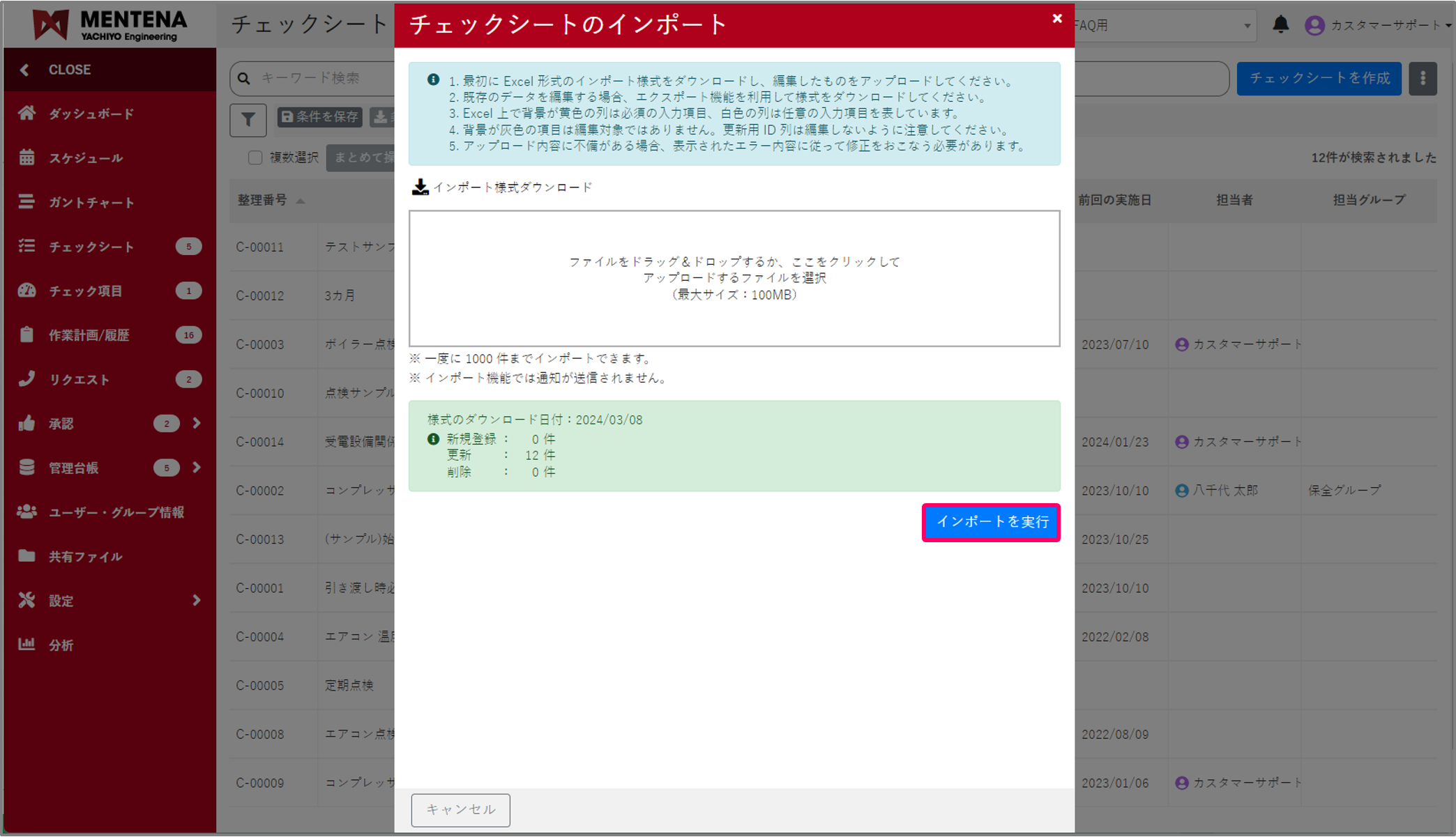Open the ガントチャート view
This screenshot has width=1456, height=837.
pyautogui.click(x=27, y=202)
